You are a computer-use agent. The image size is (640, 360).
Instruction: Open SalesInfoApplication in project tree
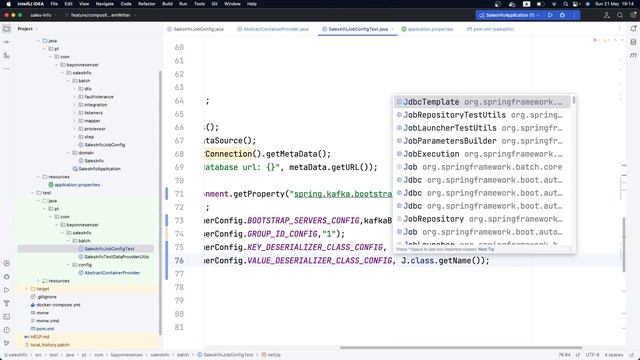click(99, 169)
